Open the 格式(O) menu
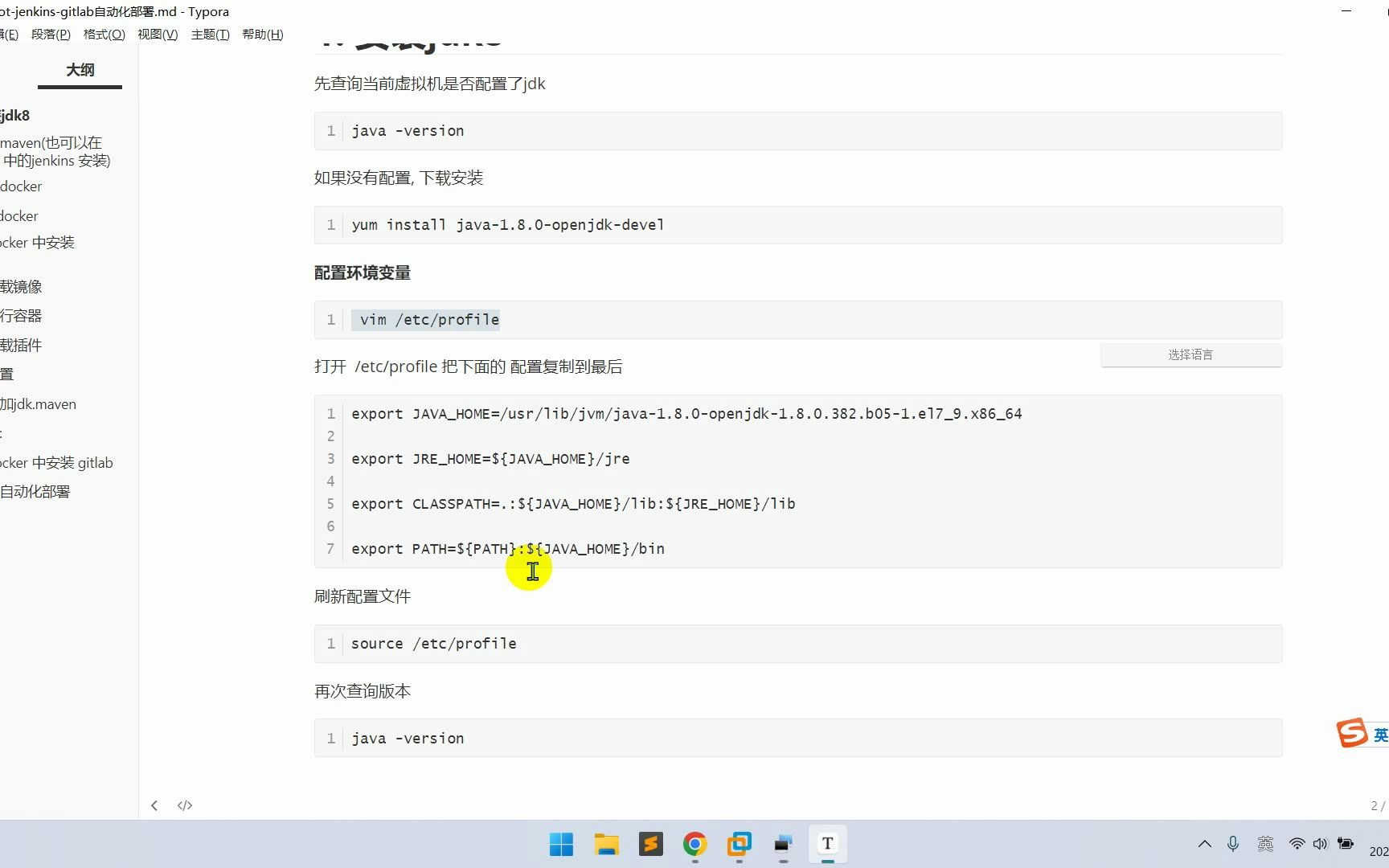The width and height of the screenshot is (1389, 868). tap(104, 35)
